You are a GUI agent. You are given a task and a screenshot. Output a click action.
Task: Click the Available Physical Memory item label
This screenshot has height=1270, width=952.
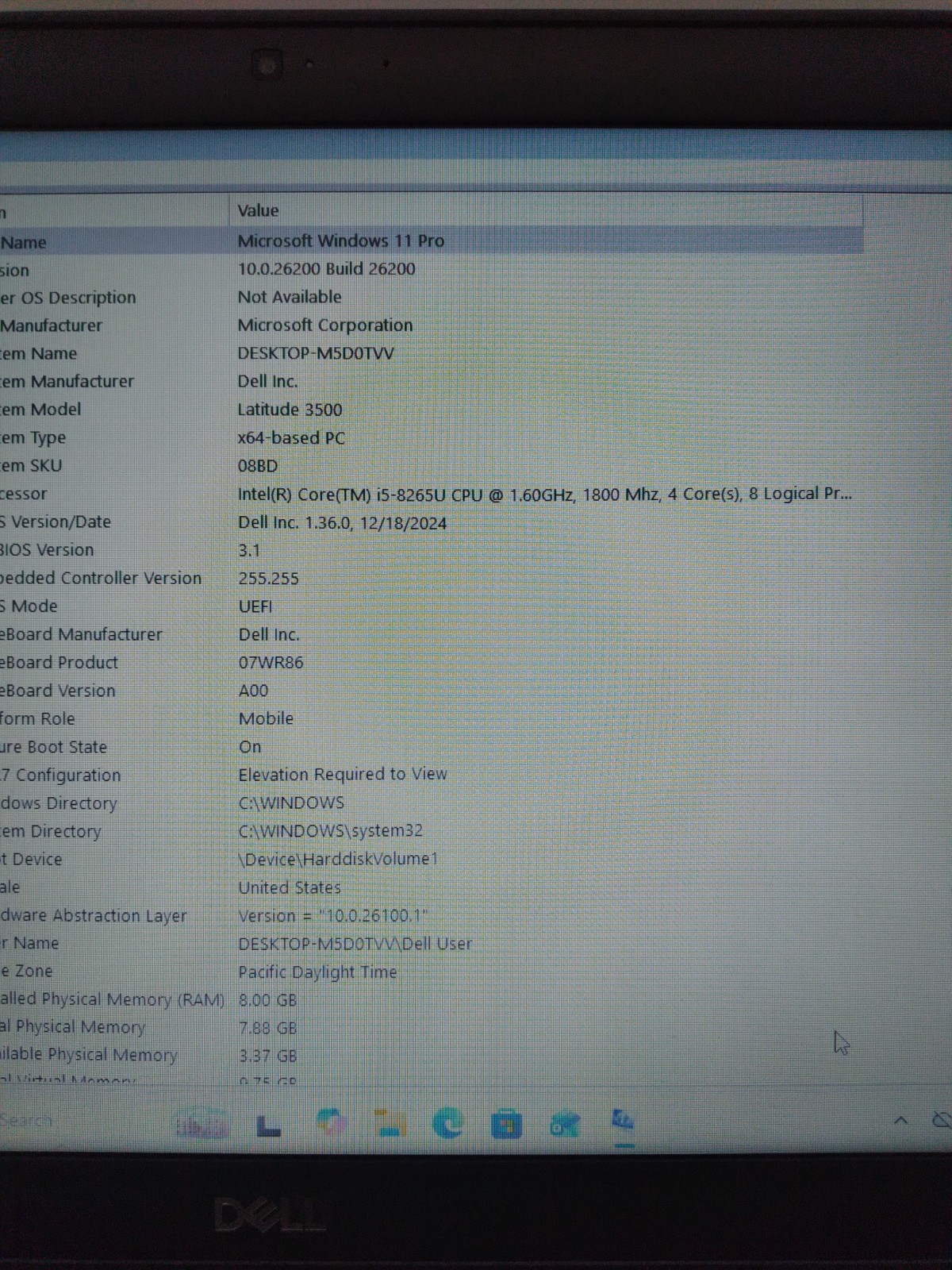89,1055
